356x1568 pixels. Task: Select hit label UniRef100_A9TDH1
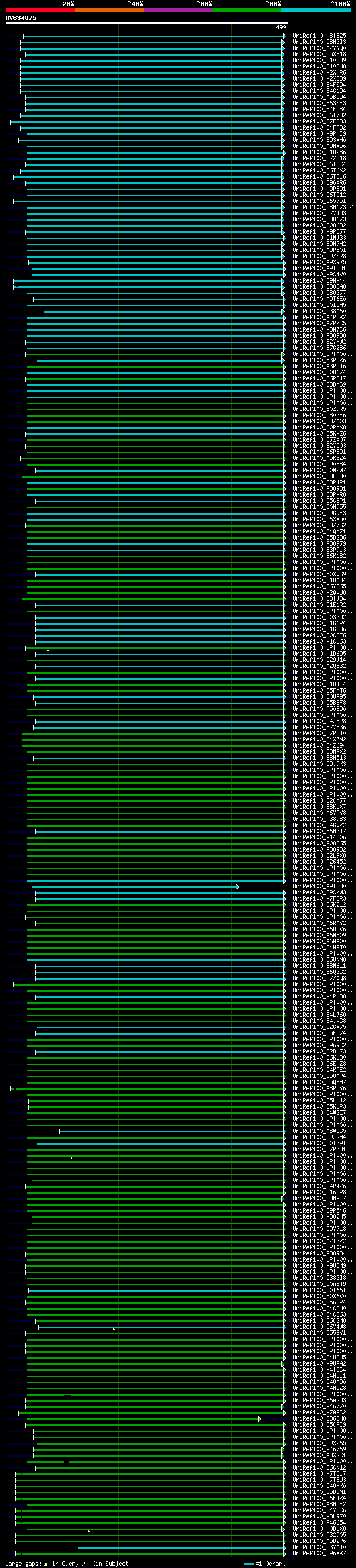point(319,269)
